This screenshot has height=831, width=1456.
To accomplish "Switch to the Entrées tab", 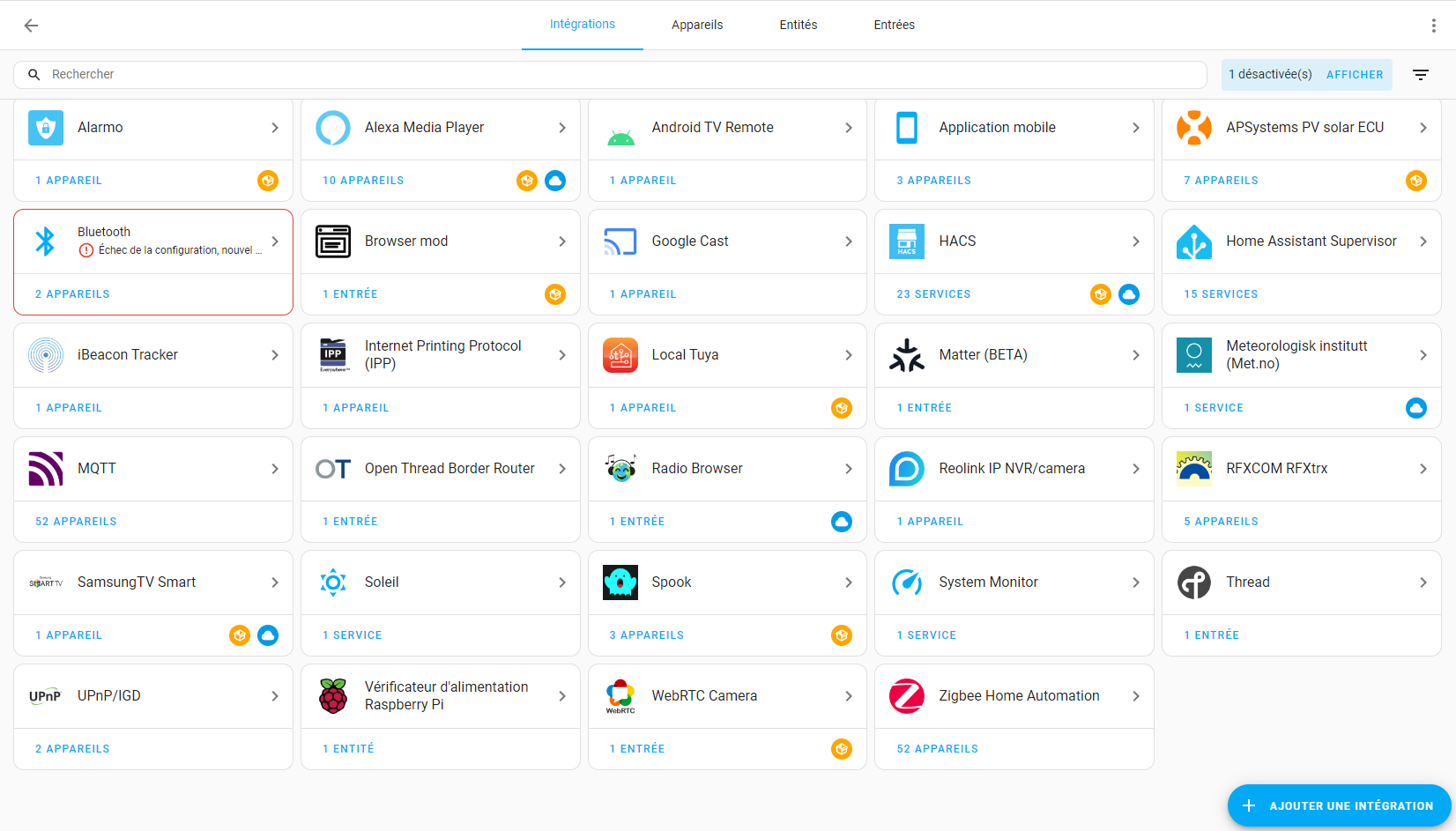I will click(x=895, y=25).
